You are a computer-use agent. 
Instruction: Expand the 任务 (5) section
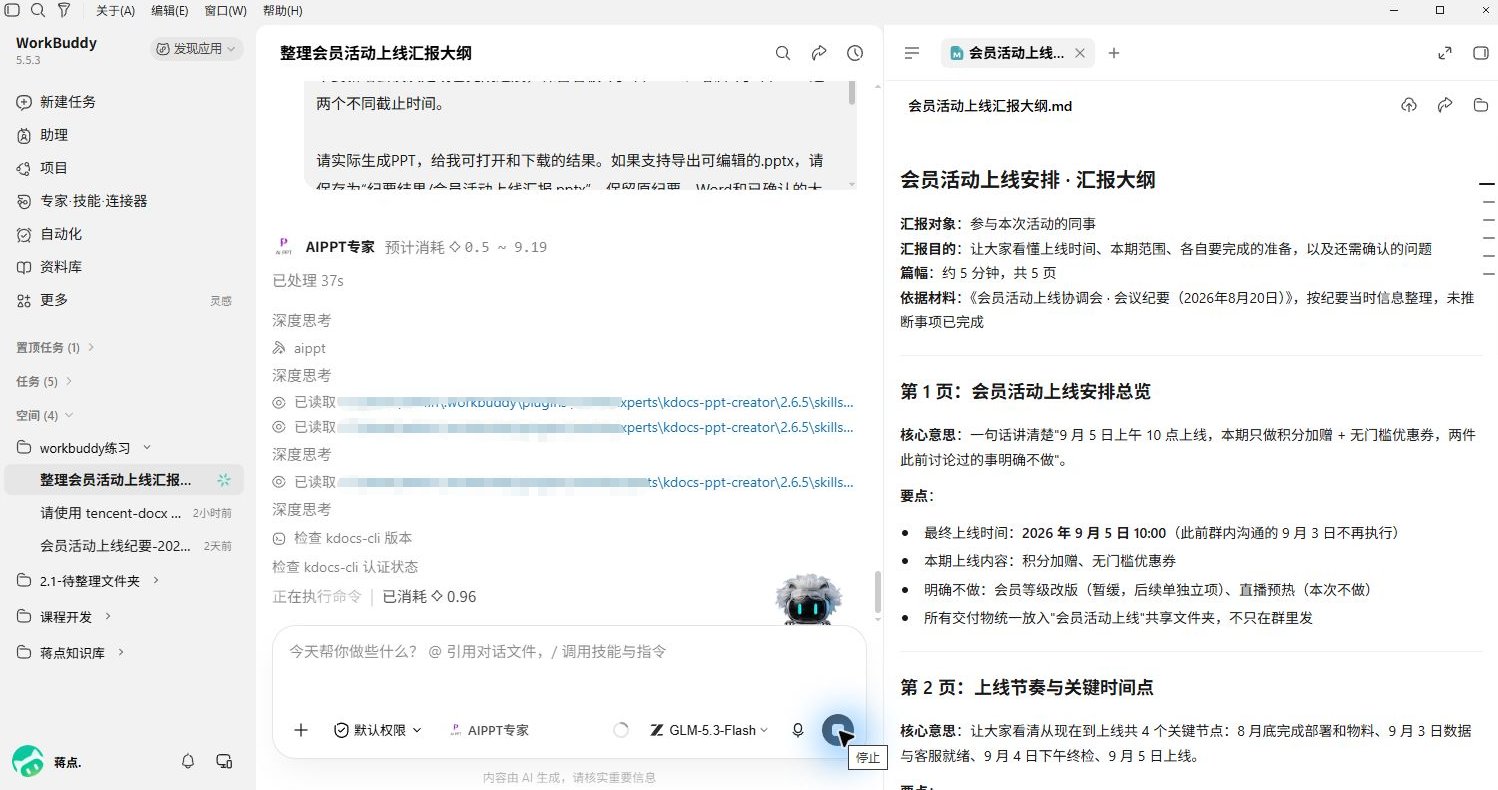click(x=45, y=381)
